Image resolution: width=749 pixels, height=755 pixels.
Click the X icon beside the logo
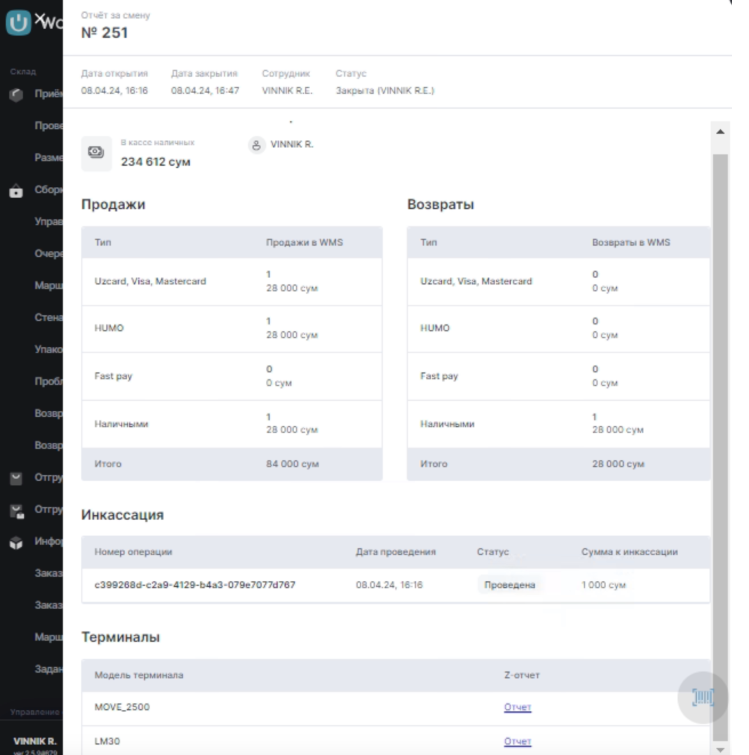pyautogui.click(x=40, y=18)
